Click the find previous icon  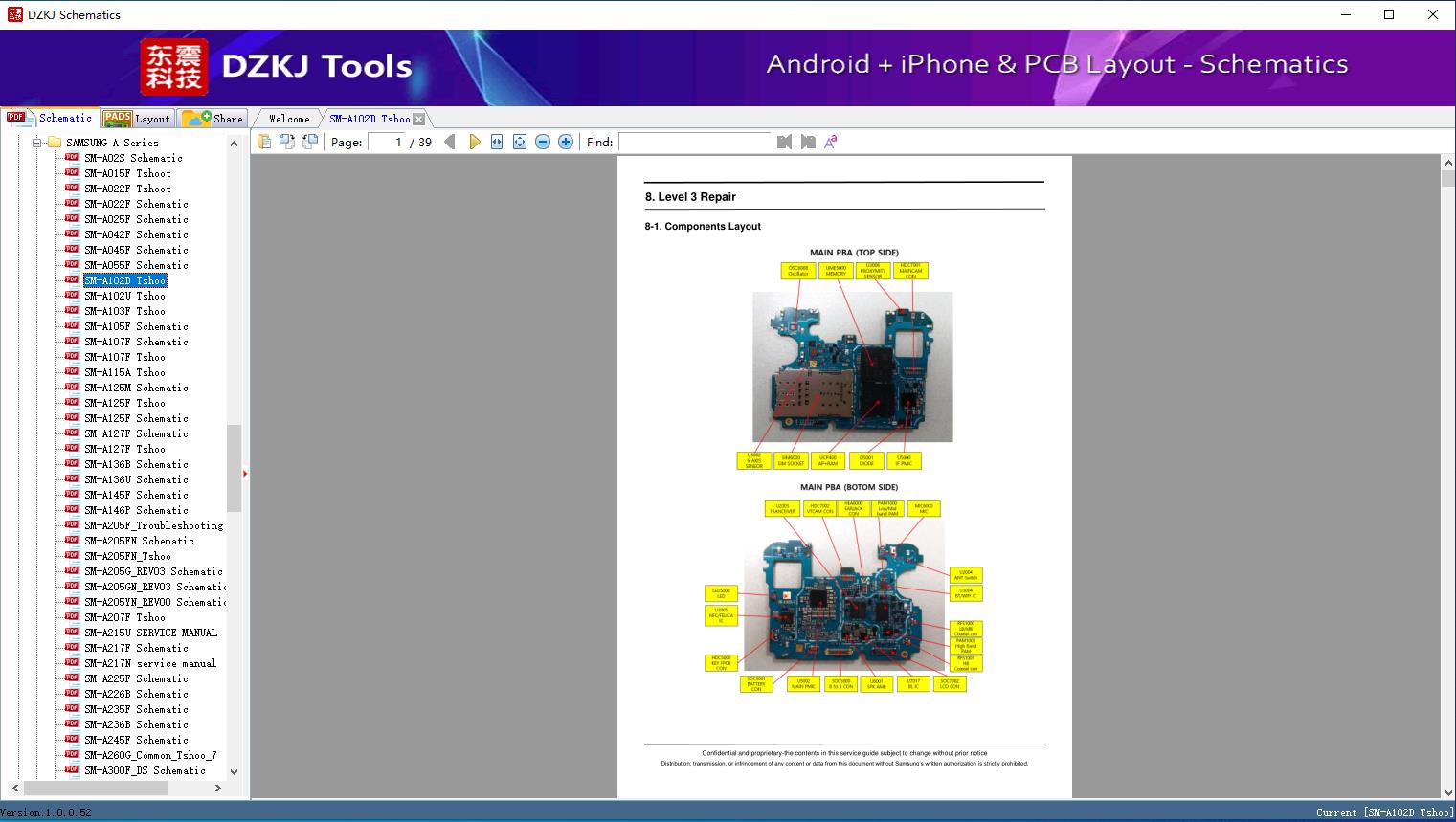[785, 142]
